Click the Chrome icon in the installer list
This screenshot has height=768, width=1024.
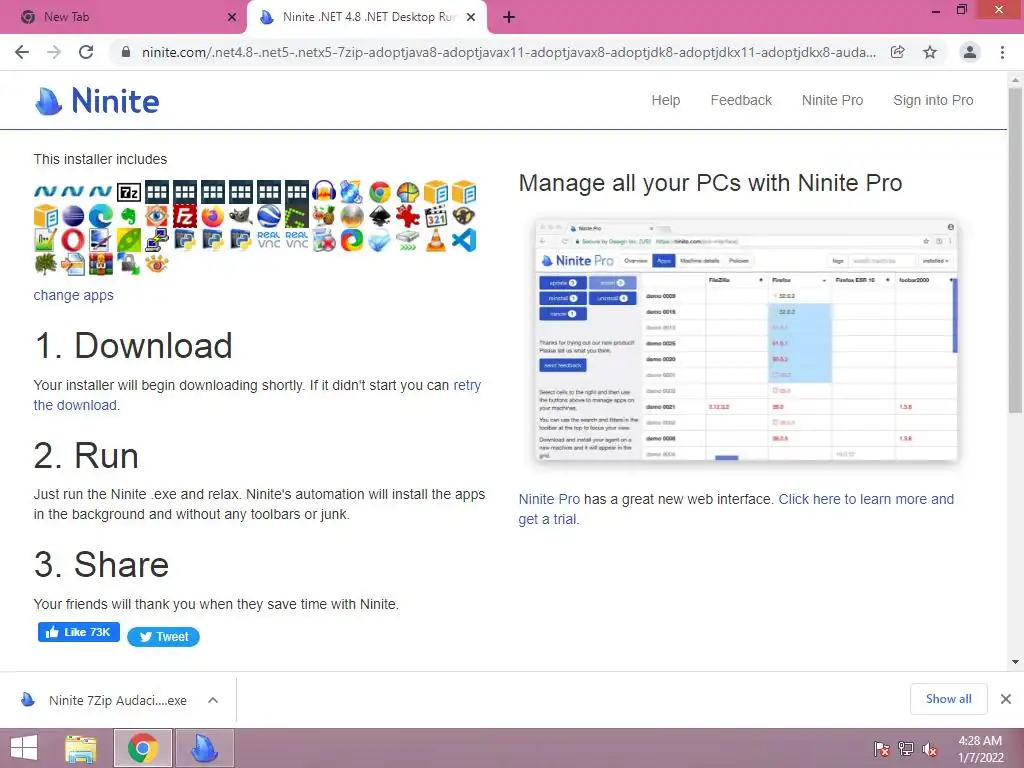tap(379, 192)
